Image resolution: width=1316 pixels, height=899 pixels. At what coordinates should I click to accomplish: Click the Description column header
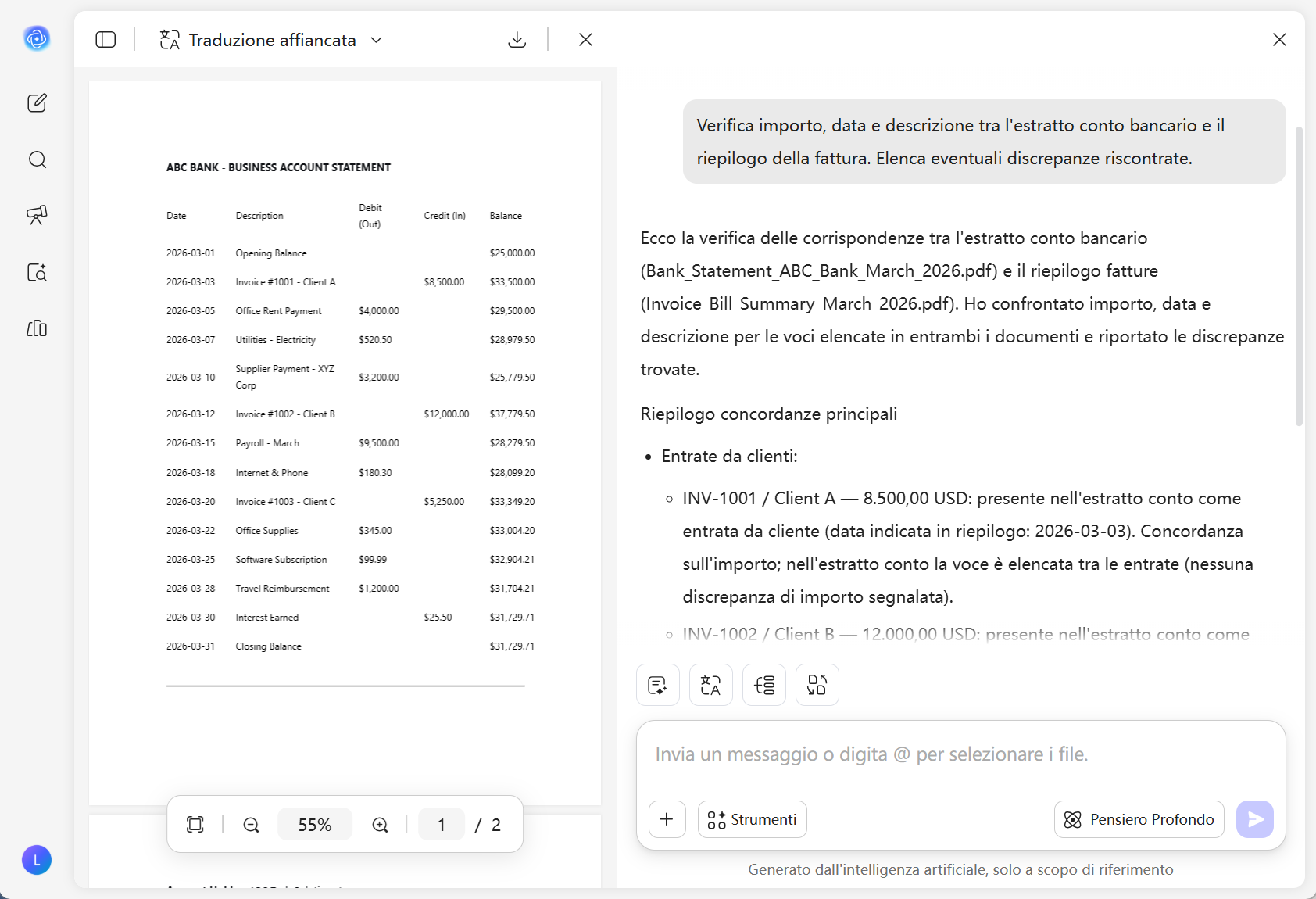[x=259, y=216]
